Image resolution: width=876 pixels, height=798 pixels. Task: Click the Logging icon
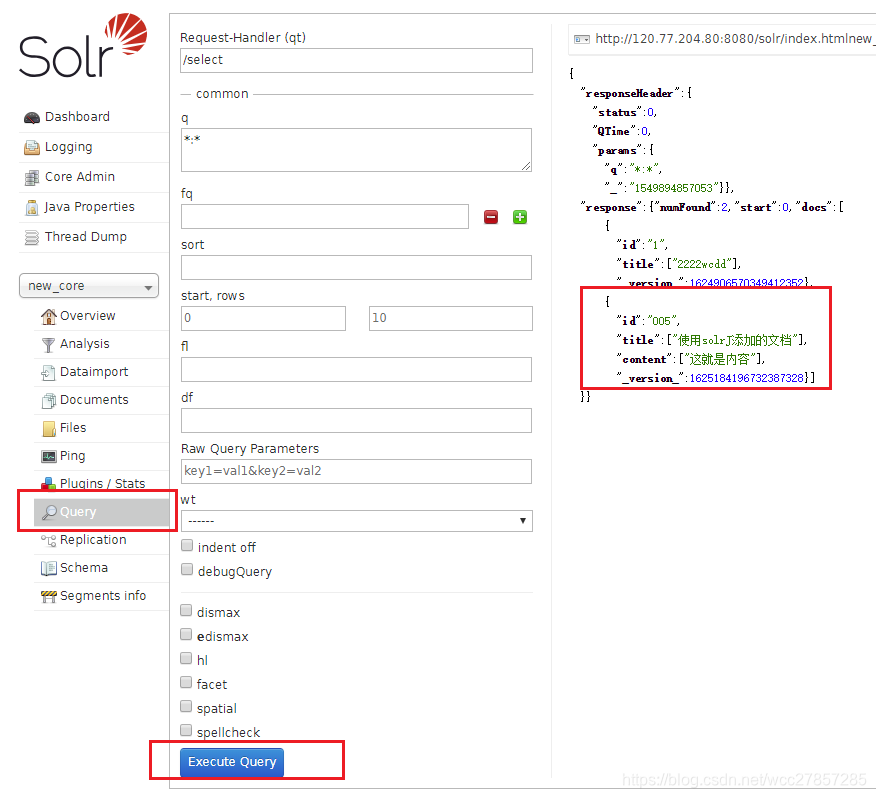[32, 148]
